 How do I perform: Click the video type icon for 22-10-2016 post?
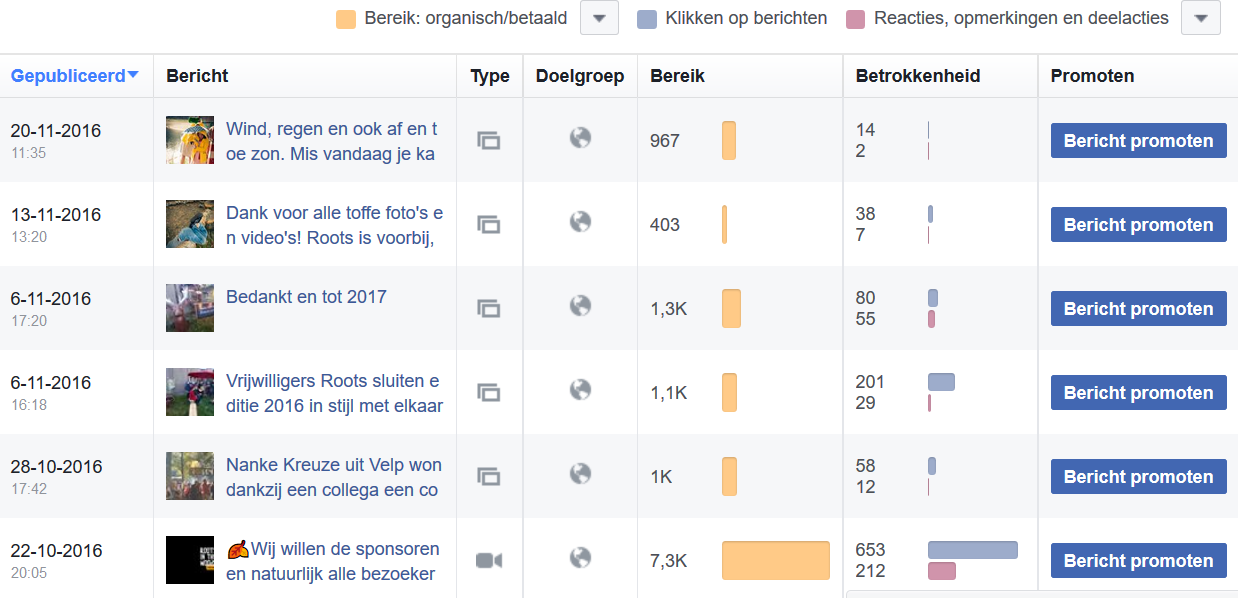[x=488, y=560]
